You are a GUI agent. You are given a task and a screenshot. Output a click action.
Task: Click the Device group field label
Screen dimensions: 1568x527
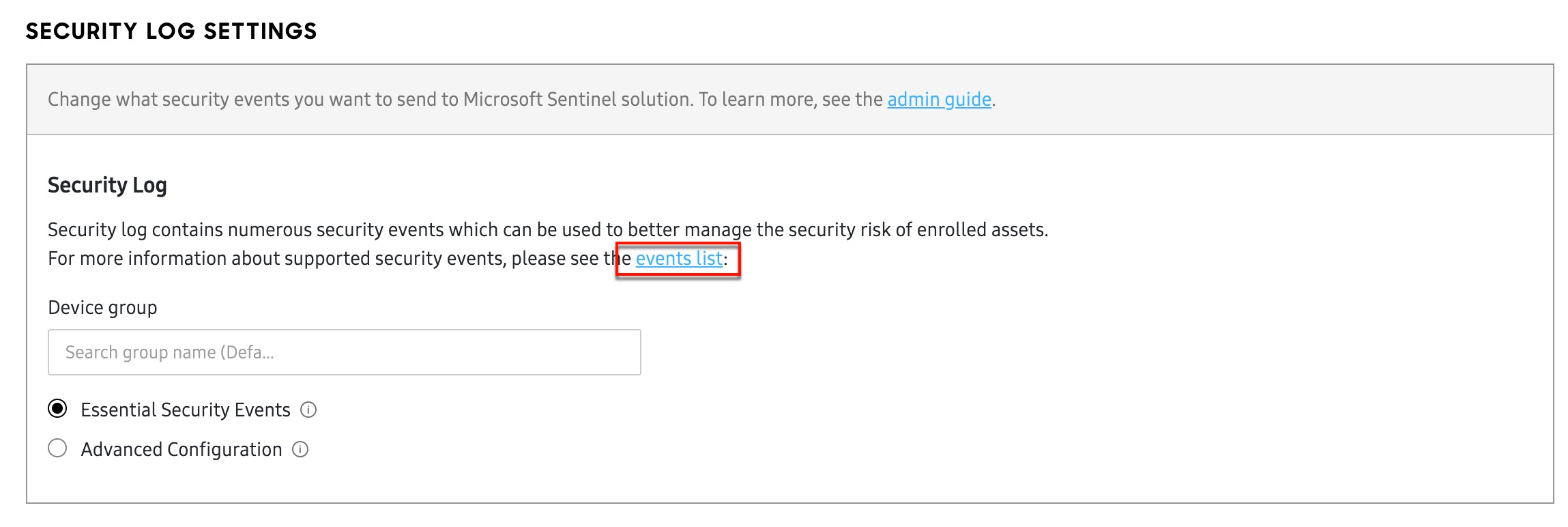pos(102,307)
